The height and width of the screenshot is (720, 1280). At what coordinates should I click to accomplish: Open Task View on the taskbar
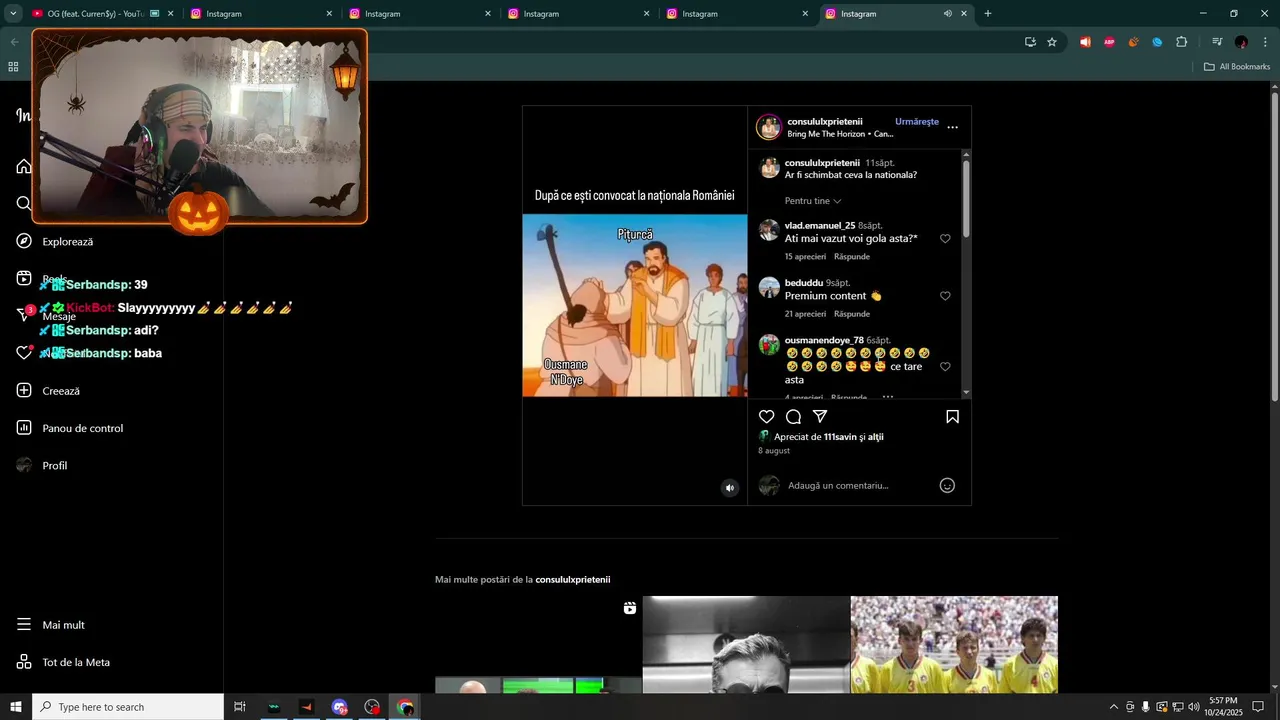[240, 707]
